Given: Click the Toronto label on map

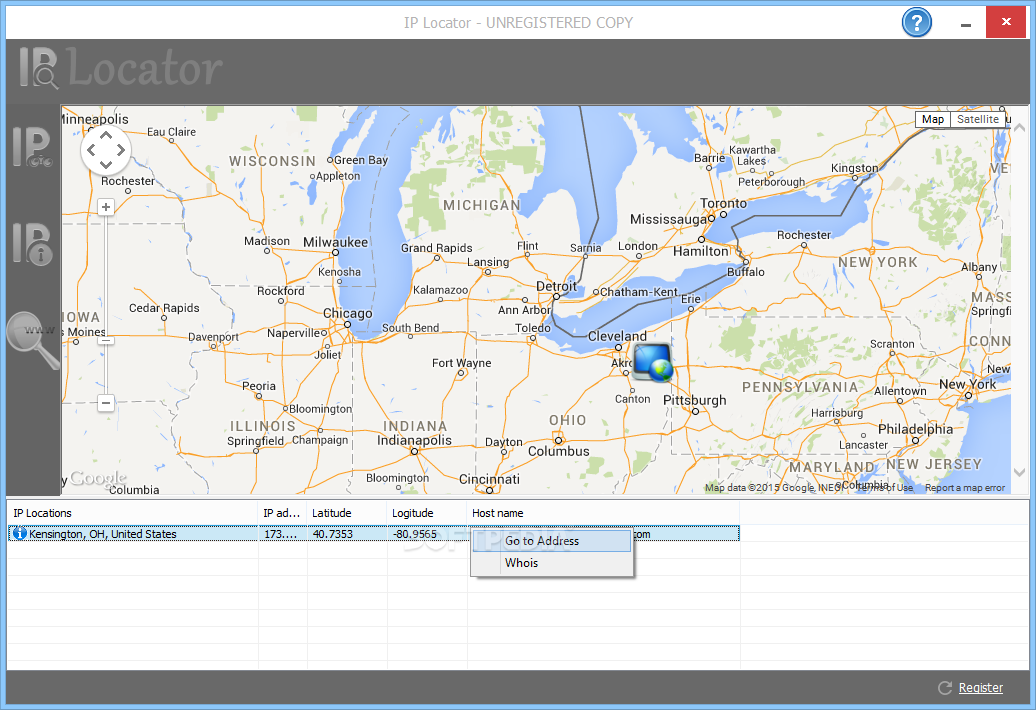Looking at the screenshot, I should click(x=723, y=203).
